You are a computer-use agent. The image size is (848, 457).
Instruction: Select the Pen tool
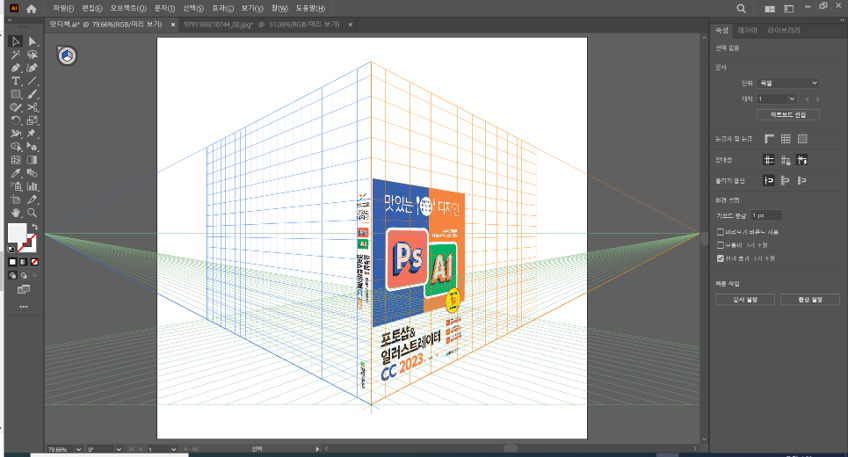(16, 68)
